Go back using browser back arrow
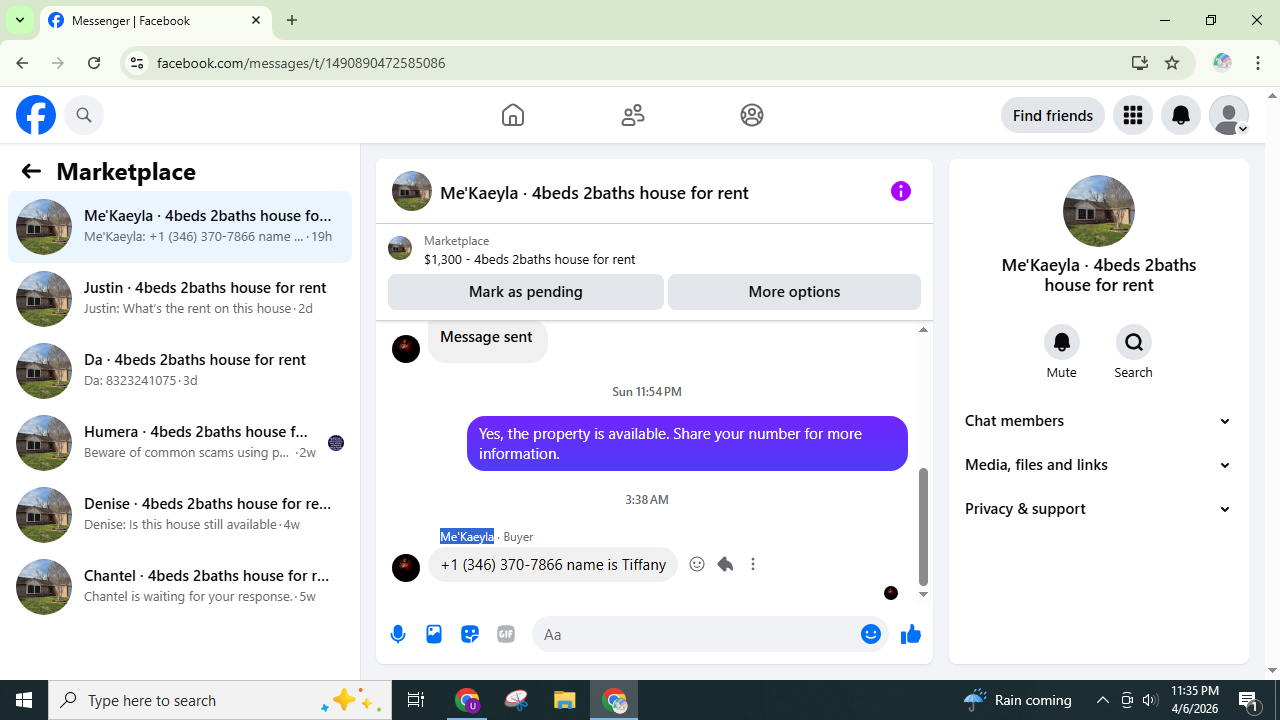 tap(22, 63)
